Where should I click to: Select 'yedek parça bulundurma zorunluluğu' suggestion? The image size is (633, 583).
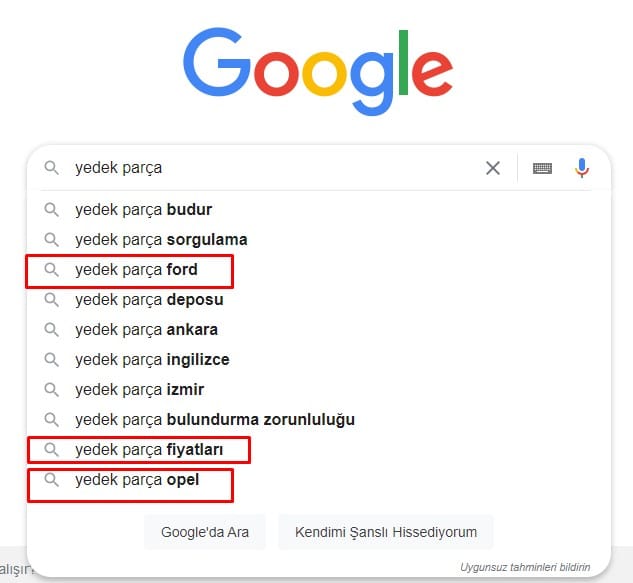(319, 419)
